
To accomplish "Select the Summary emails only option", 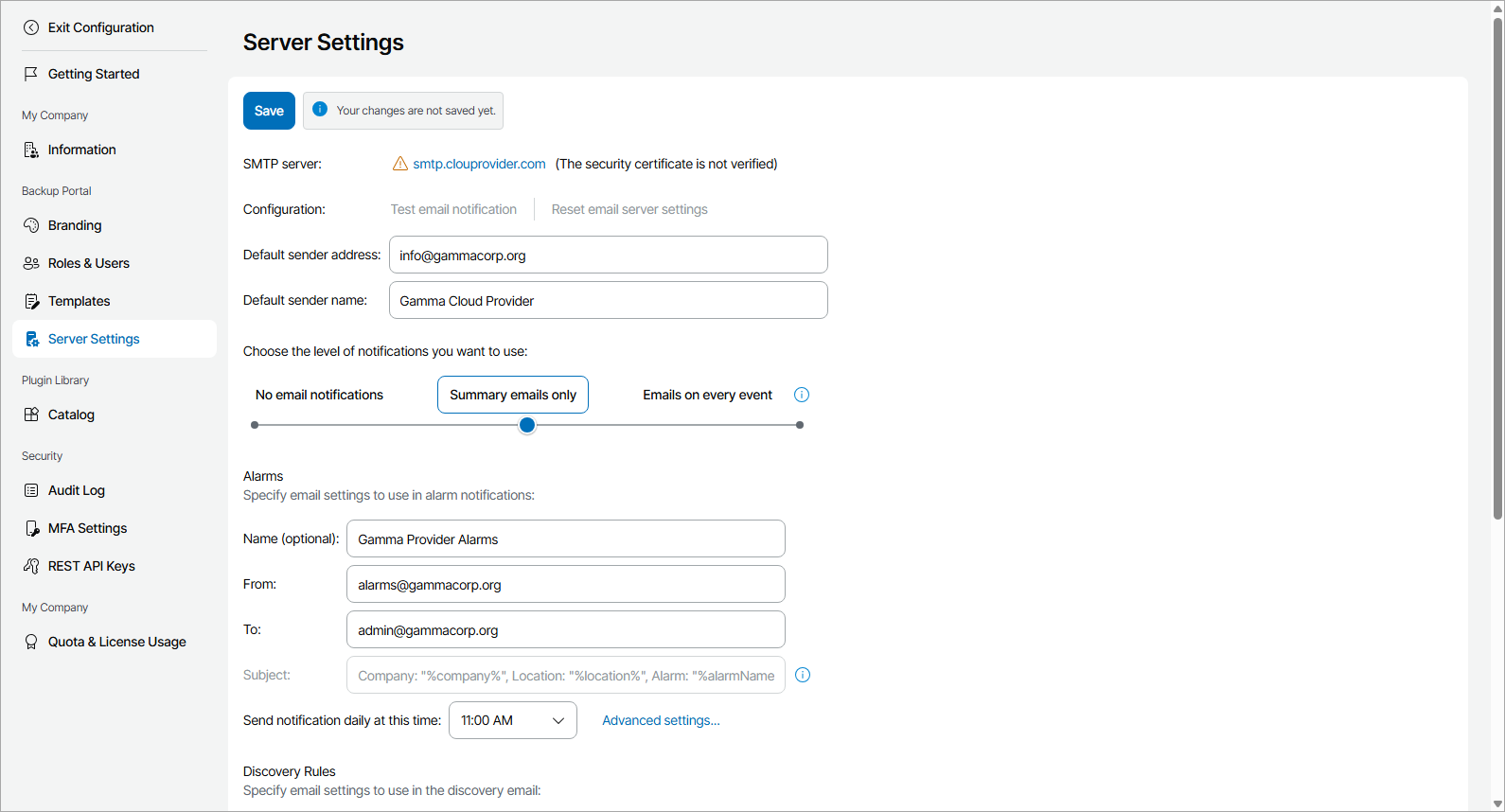I will click(x=513, y=395).
